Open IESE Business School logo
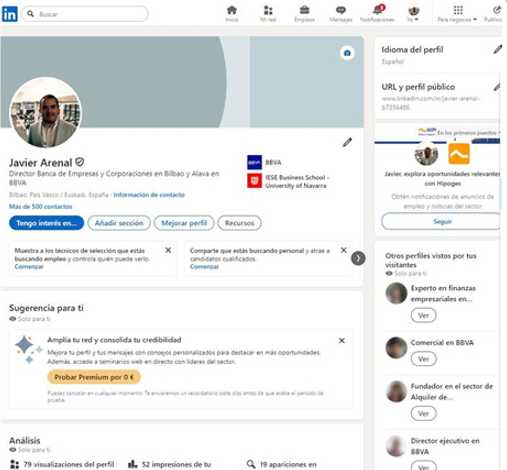Viewport: 507px width, 470px height. 254,181
